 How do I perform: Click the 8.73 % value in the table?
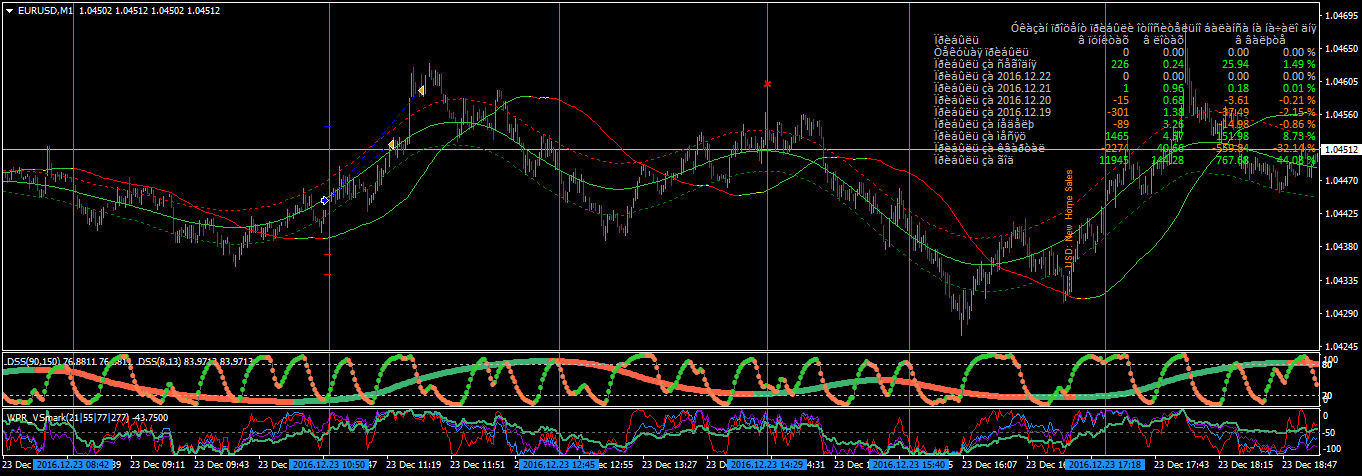click(x=1300, y=136)
